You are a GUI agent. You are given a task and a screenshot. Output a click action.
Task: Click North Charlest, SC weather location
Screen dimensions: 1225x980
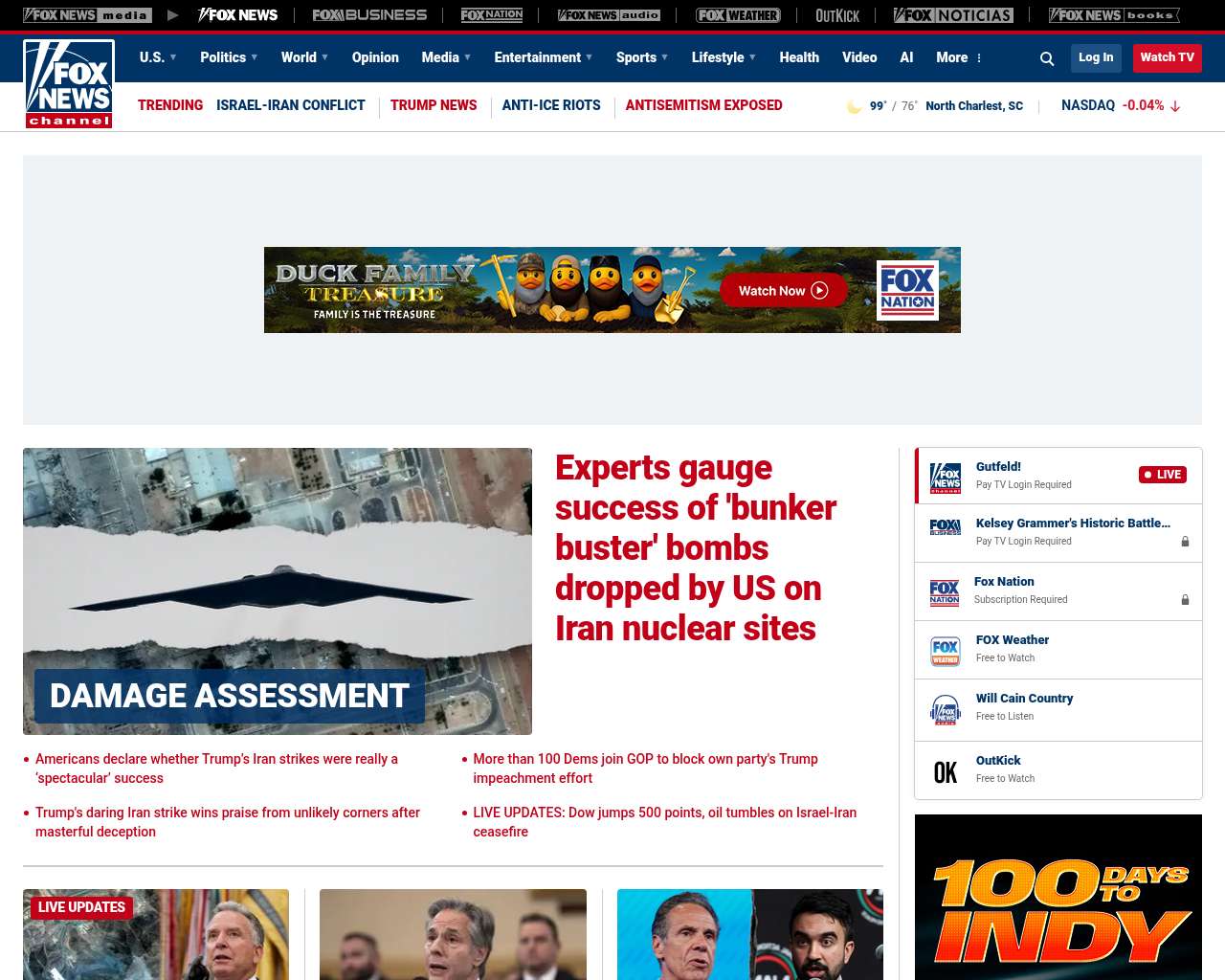coord(974,106)
